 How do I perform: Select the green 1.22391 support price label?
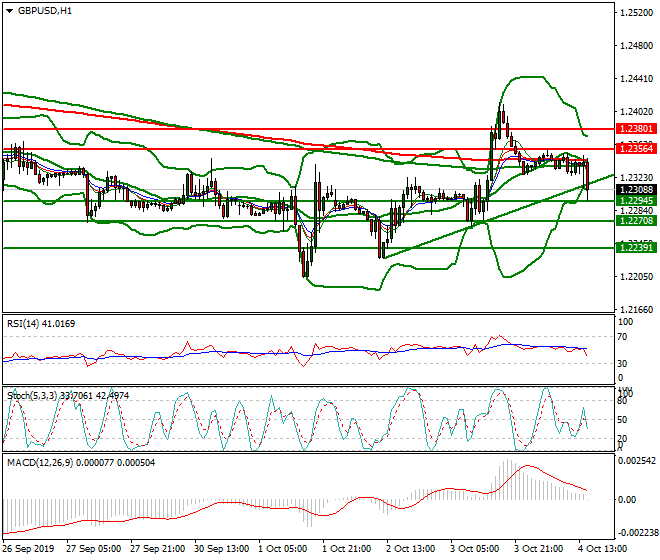click(636, 247)
